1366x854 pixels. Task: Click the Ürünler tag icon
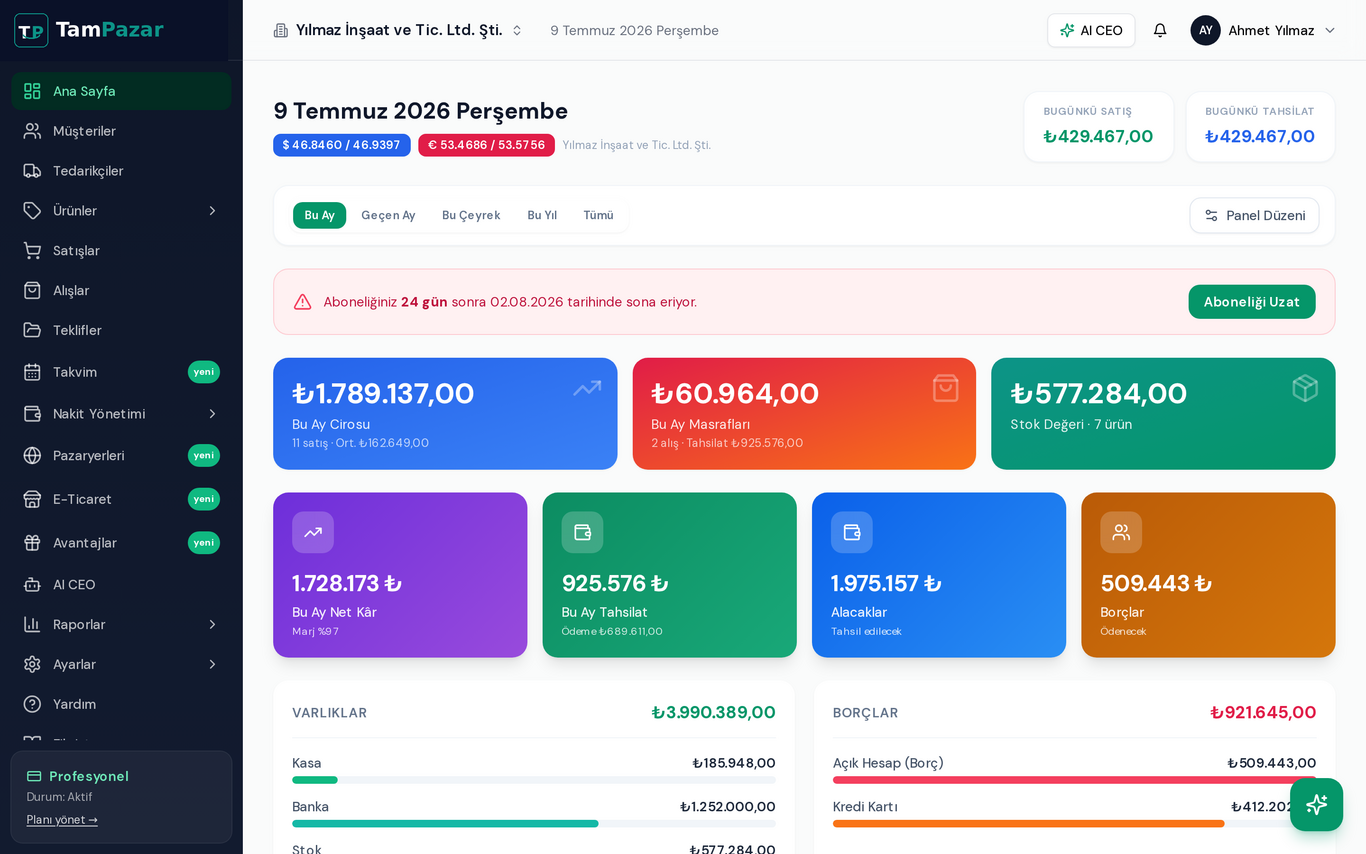coord(32,211)
